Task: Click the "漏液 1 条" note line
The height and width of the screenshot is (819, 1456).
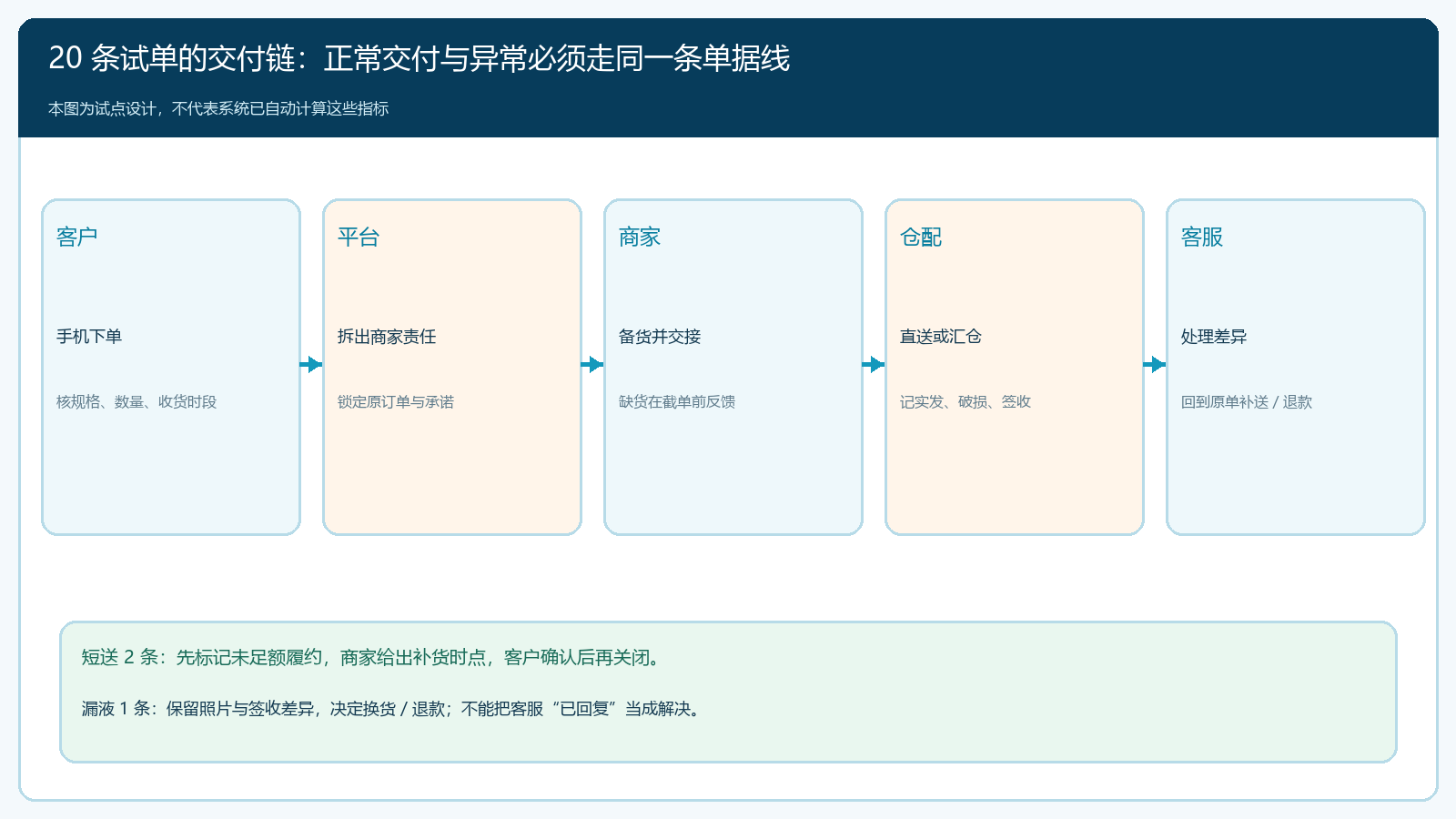Action: 393,709
